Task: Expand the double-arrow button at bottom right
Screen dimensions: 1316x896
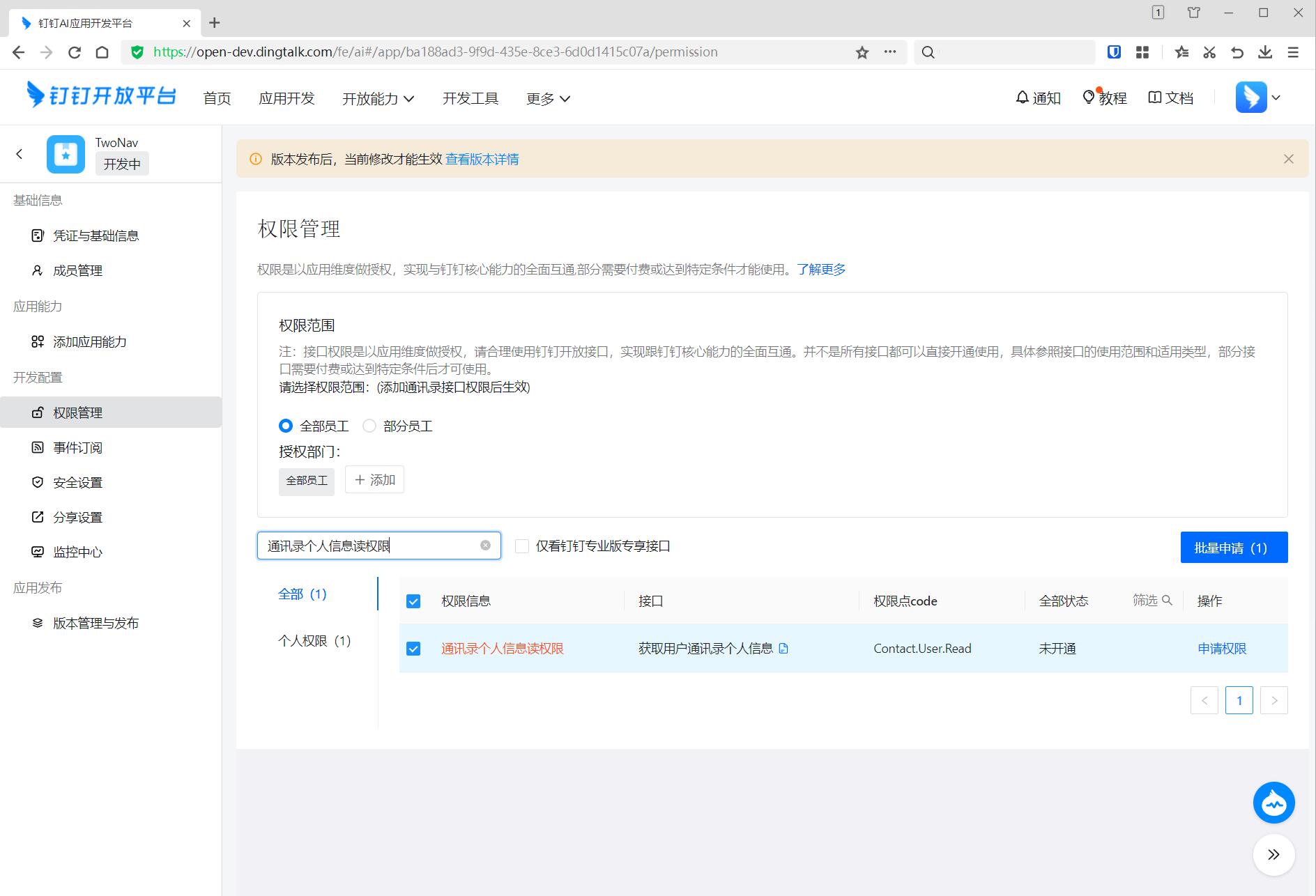Action: point(1273,855)
